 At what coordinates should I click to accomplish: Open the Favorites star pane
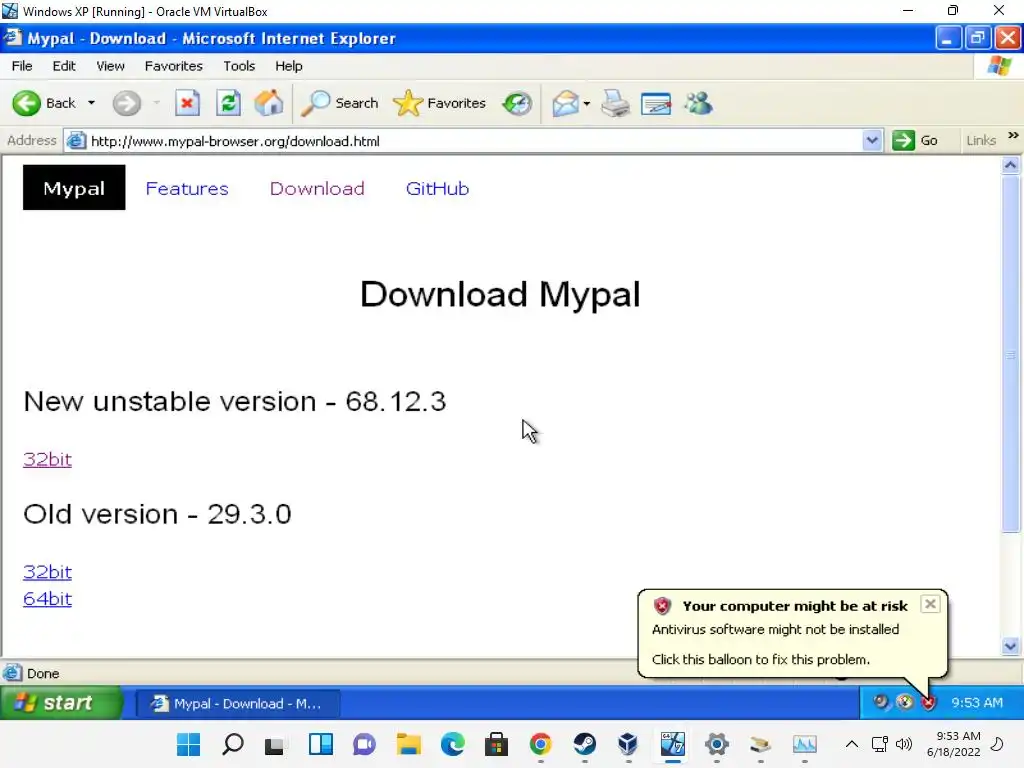click(440, 103)
